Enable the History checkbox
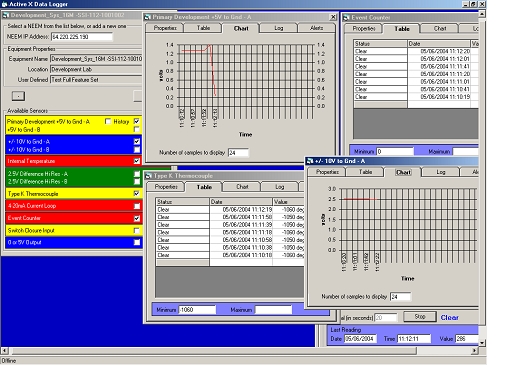512x384 pixels. (108, 121)
